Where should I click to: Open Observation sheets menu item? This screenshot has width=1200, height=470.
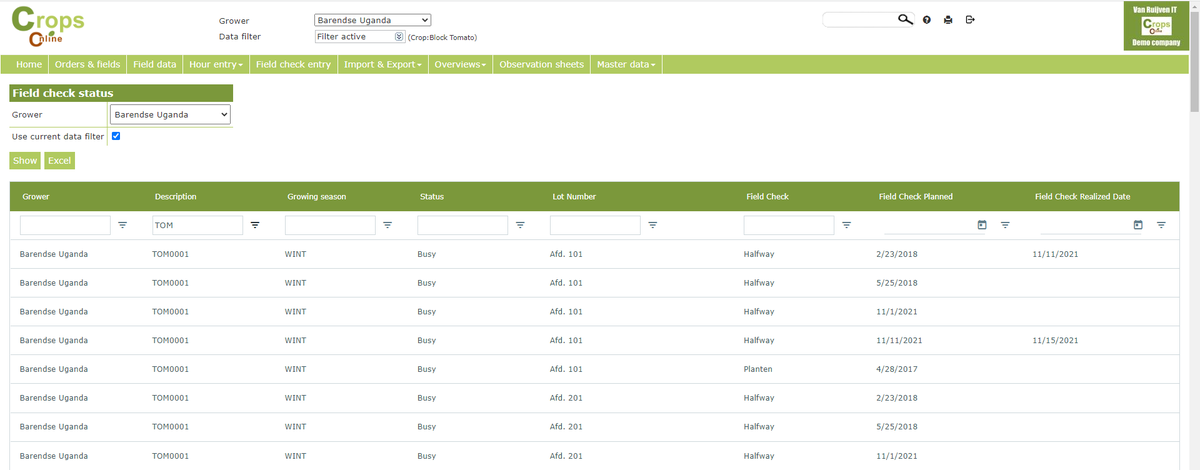(541, 65)
